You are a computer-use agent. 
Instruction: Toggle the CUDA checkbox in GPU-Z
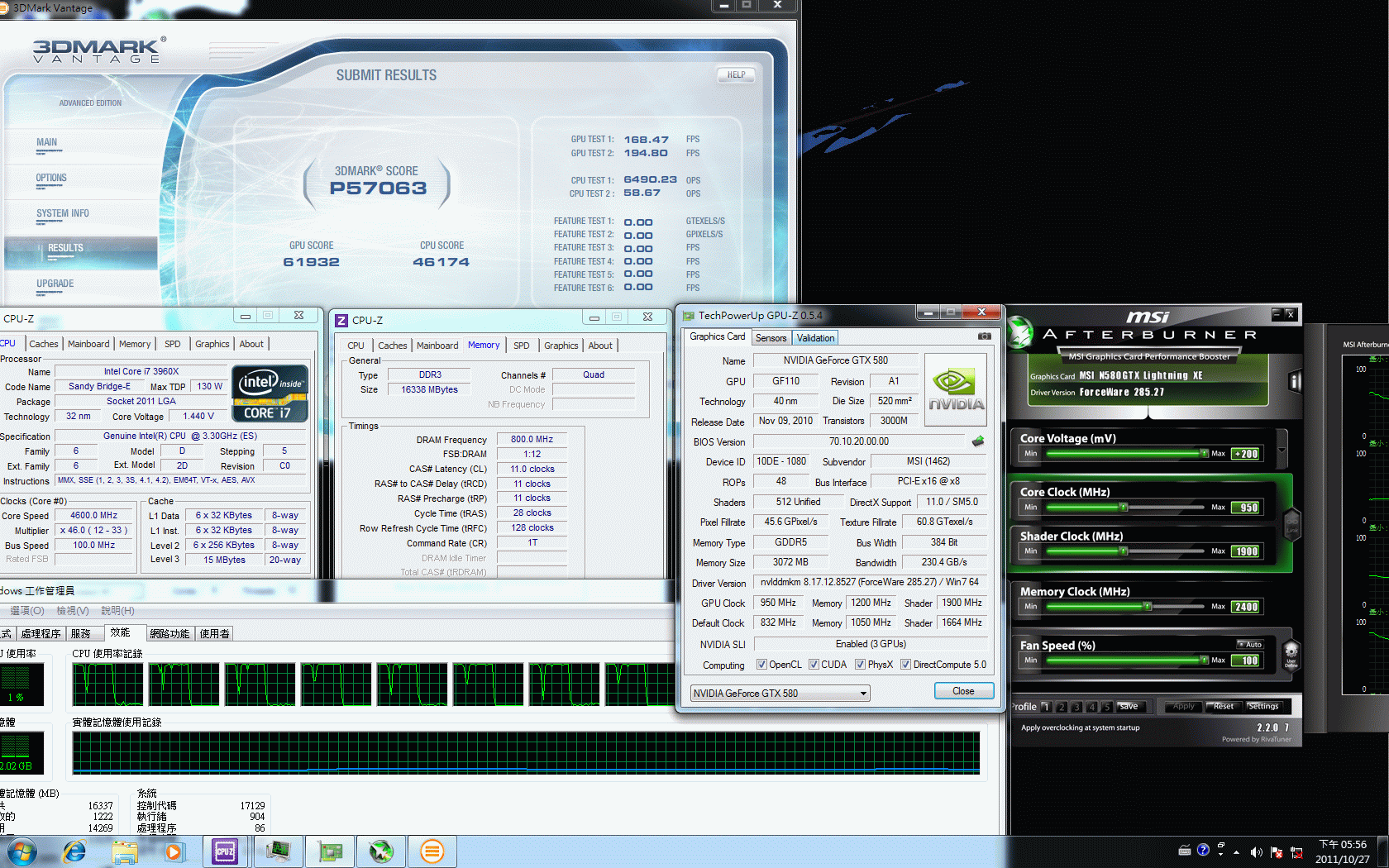tap(814, 665)
